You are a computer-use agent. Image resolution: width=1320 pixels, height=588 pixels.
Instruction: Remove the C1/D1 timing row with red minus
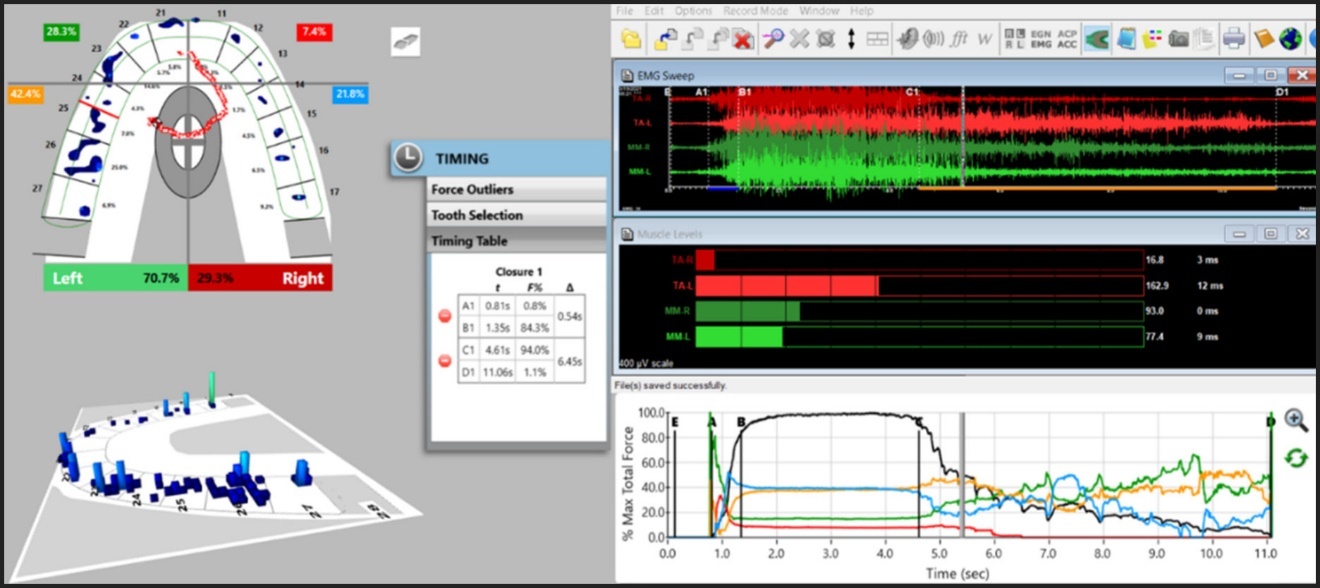tap(446, 361)
